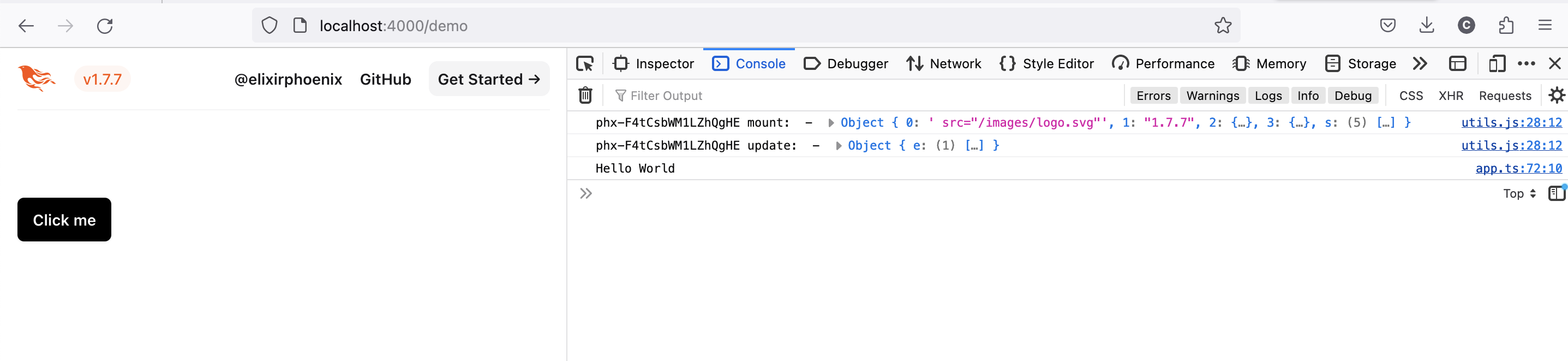Toggle the XHR filter

pos(1451,96)
